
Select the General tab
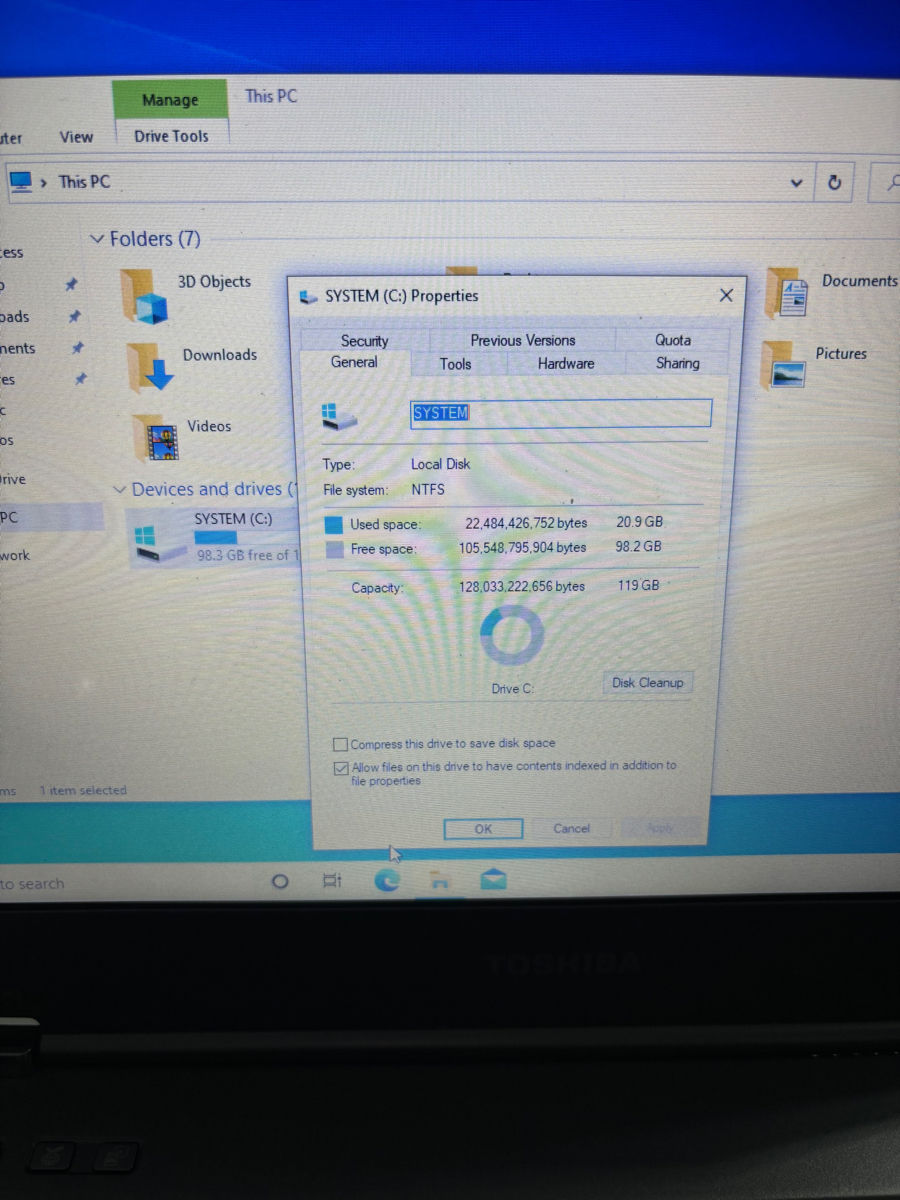[x=354, y=362]
